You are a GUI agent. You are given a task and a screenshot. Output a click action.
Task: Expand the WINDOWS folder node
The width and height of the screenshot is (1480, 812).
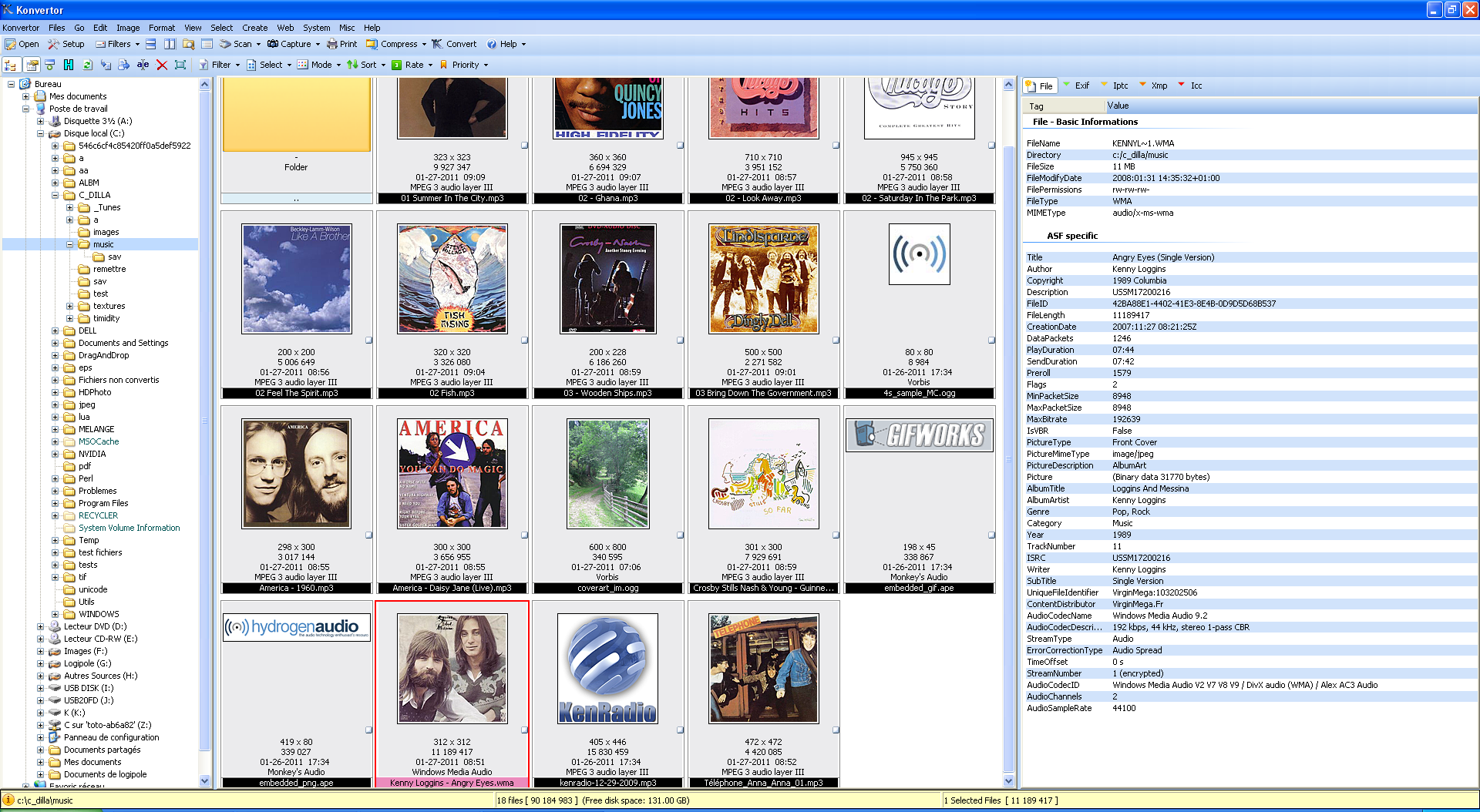[x=55, y=614]
